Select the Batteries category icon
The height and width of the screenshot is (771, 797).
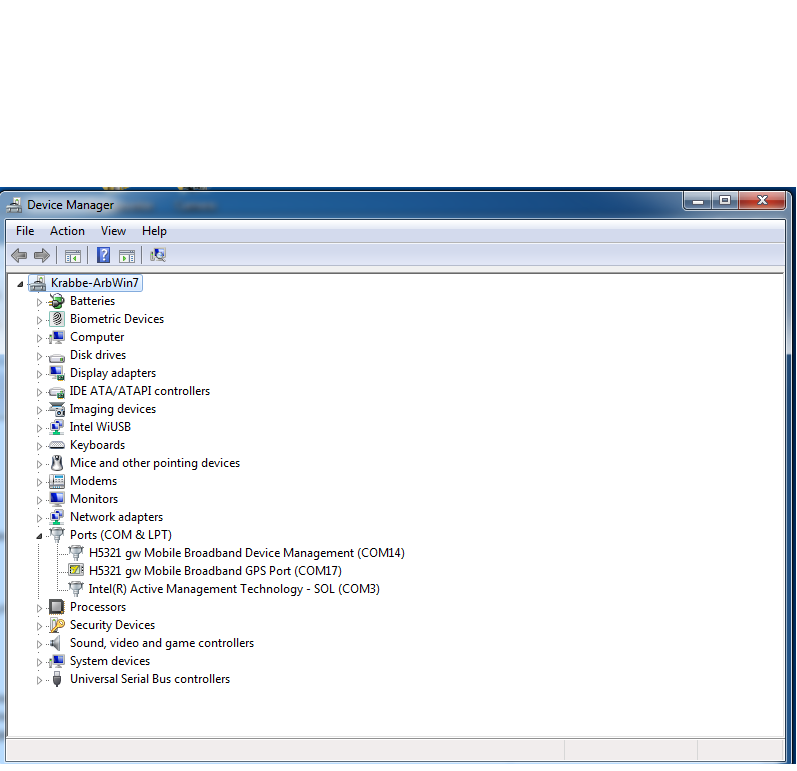click(57, 301)
